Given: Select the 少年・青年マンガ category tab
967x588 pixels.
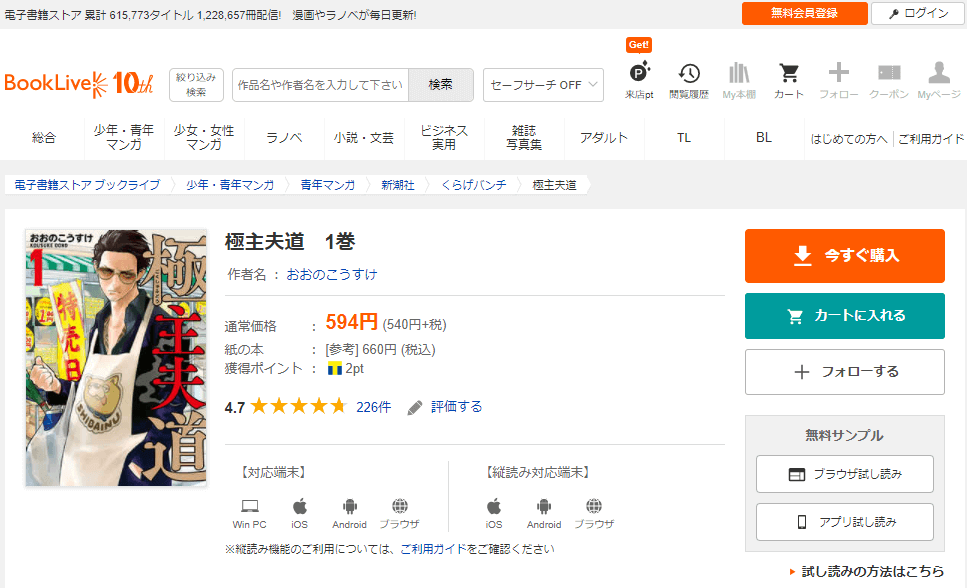Looking at the screenshot, I should (124, 138).
